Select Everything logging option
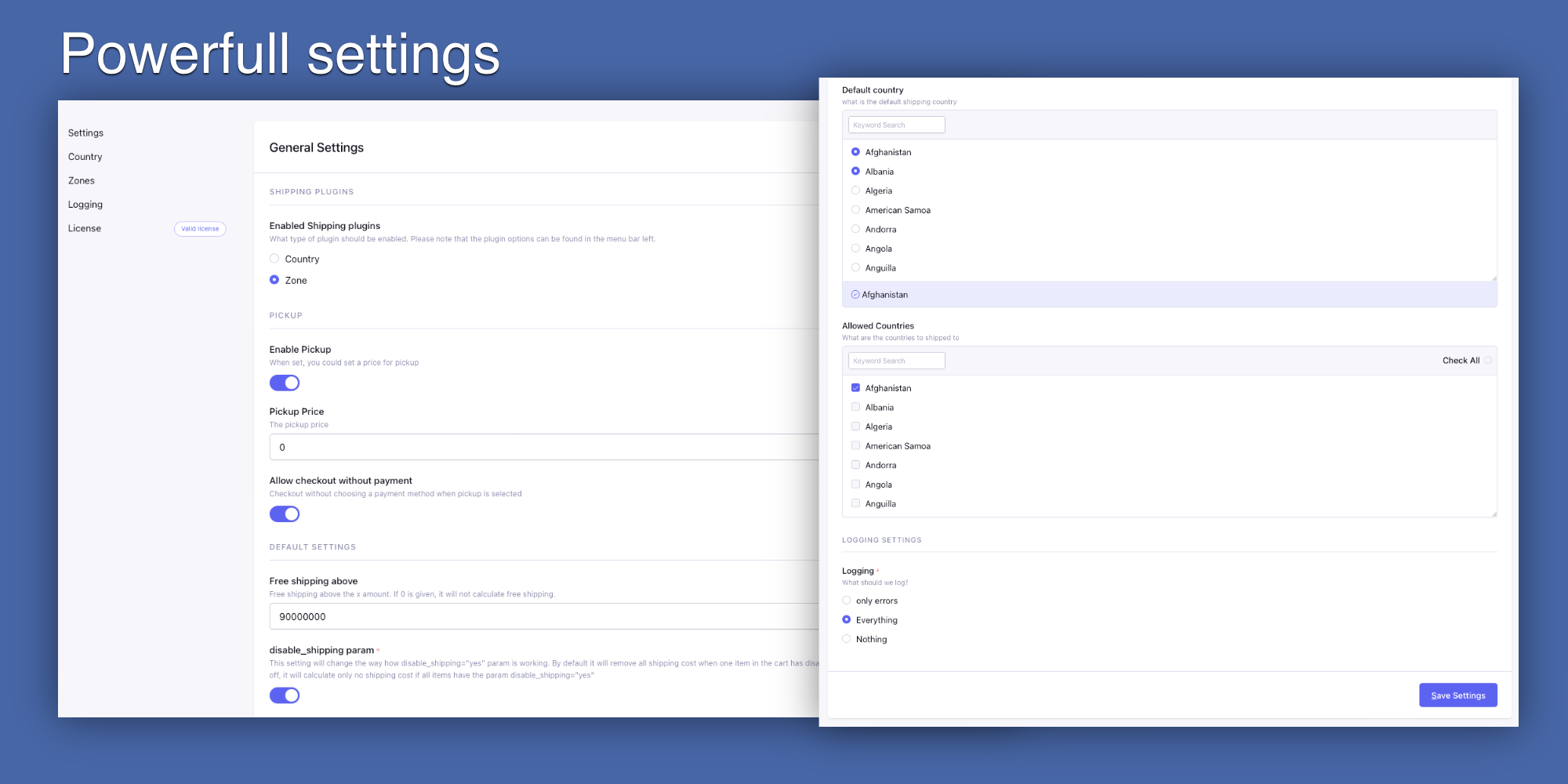 846,619
